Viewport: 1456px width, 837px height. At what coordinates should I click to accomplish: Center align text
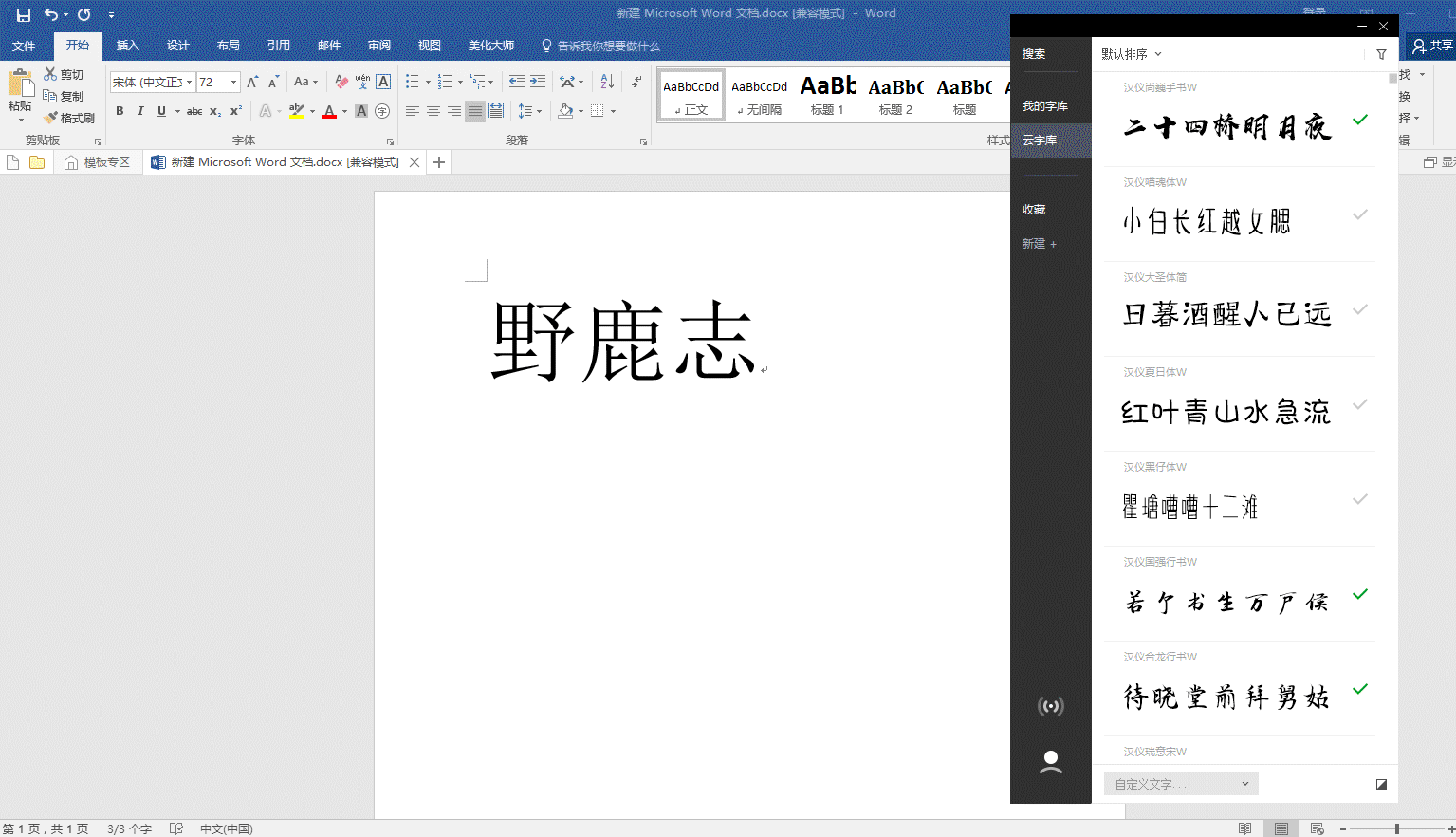click(x=433, y=111)
